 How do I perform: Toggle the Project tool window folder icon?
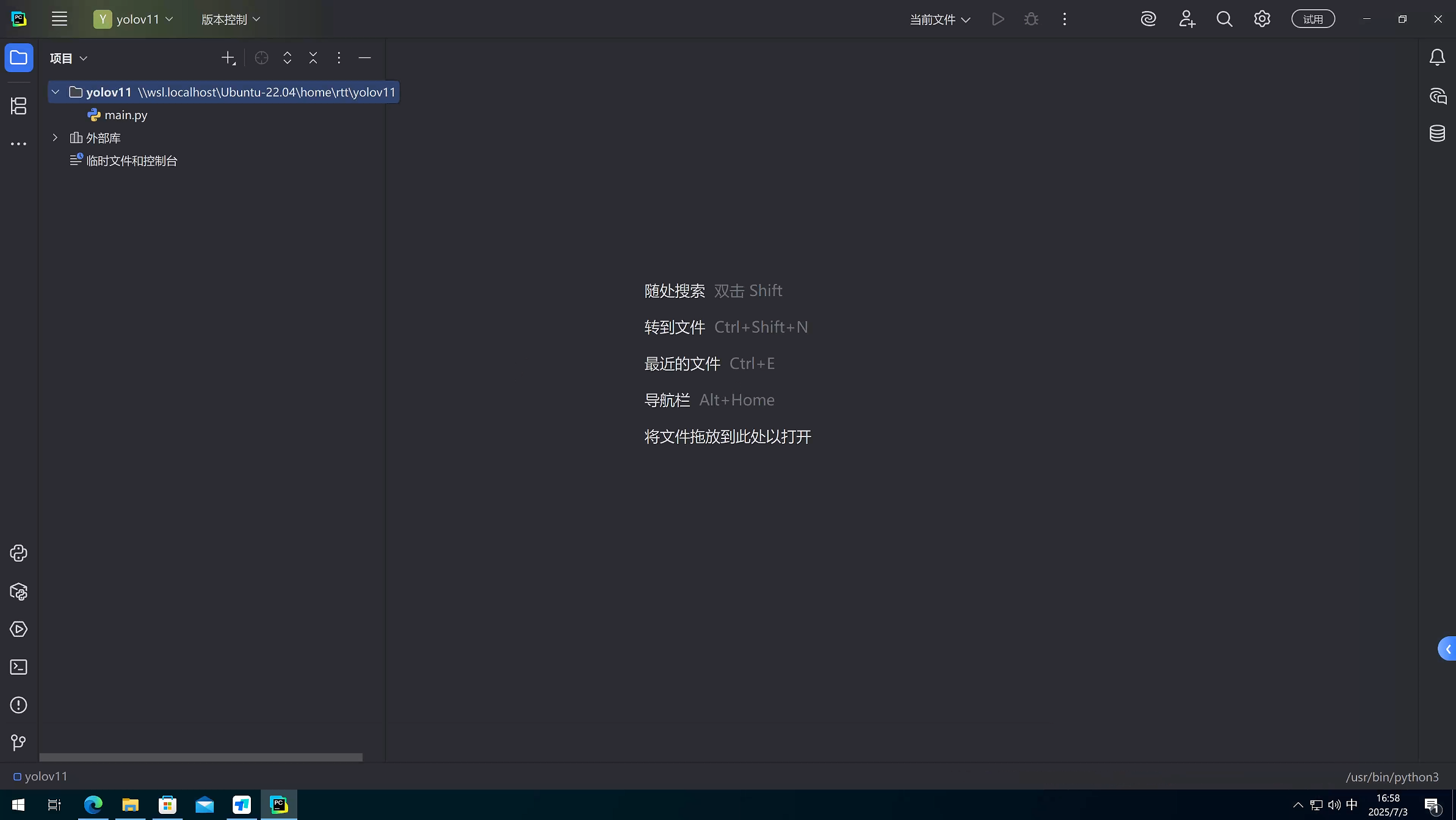(x=19, y=58)
